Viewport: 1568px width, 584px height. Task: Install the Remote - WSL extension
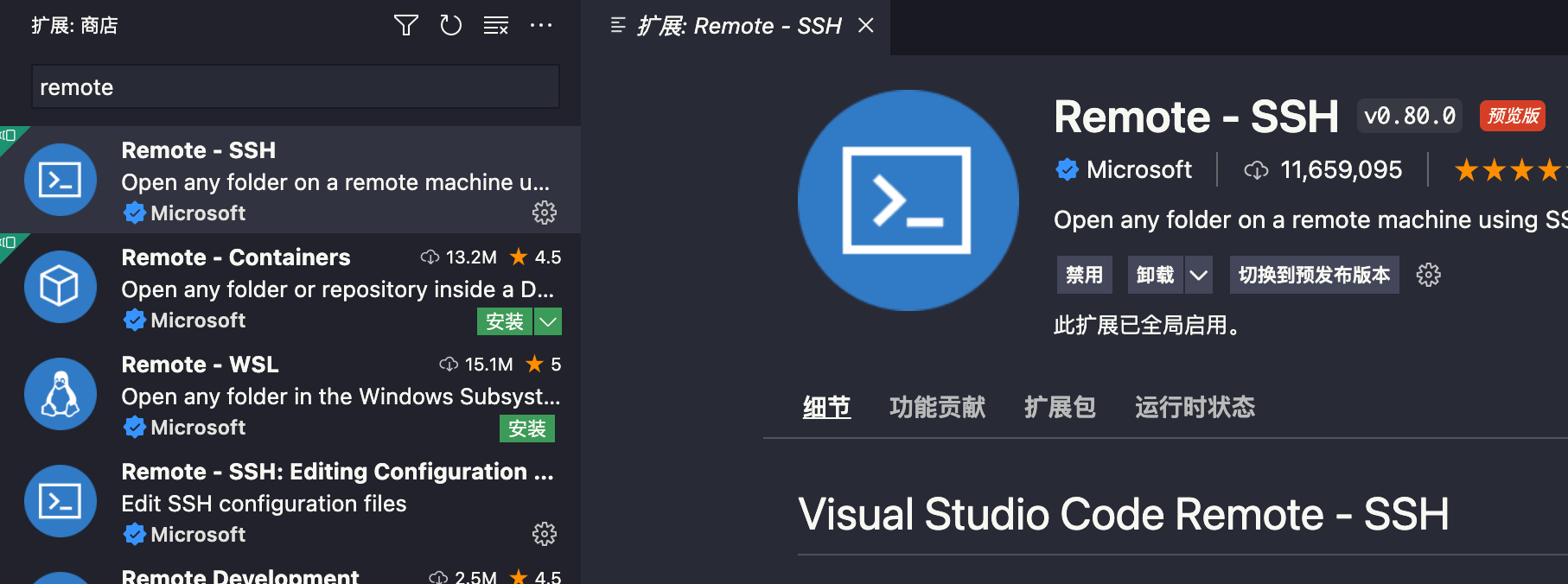[x=527, y=428]
